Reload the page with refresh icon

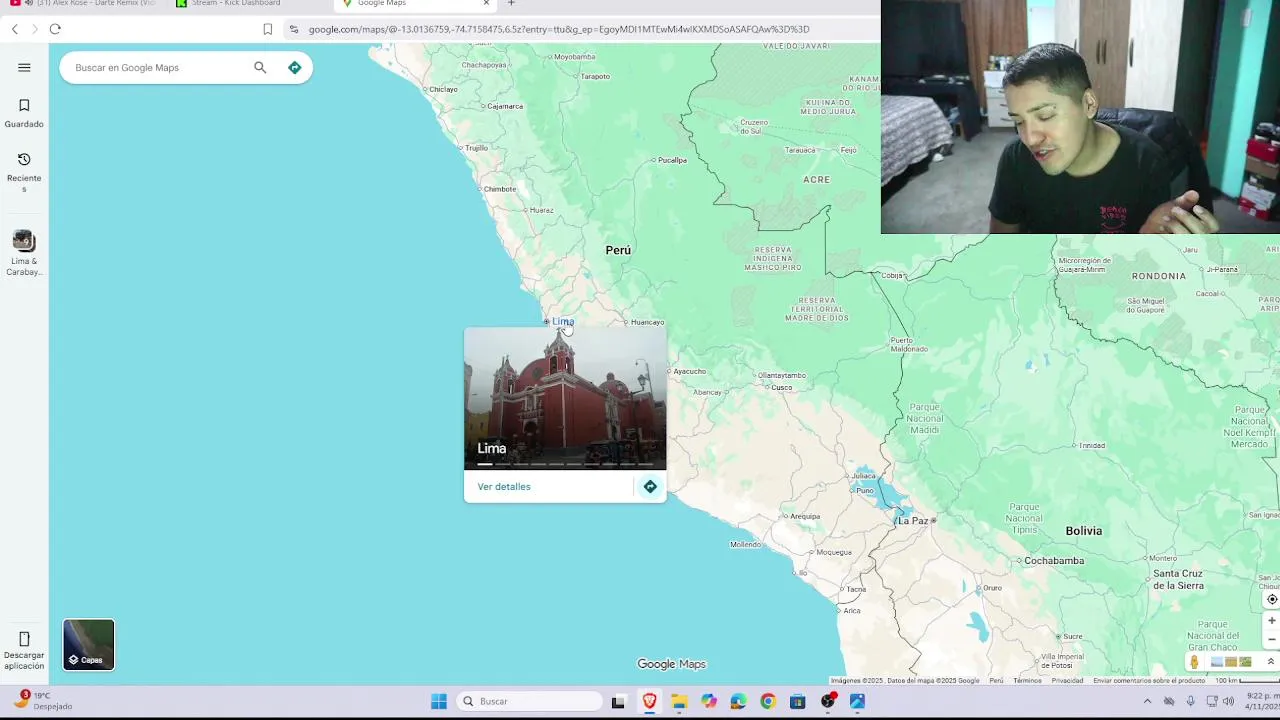tap(55, 29)
